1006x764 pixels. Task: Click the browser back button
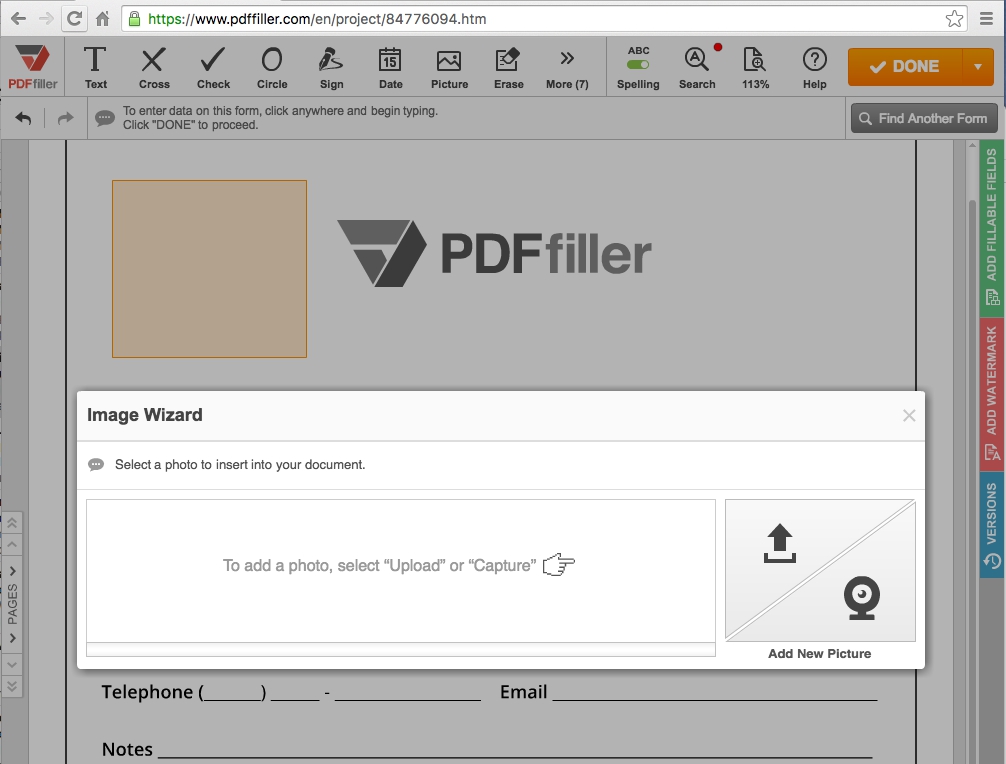pos(19,19)
